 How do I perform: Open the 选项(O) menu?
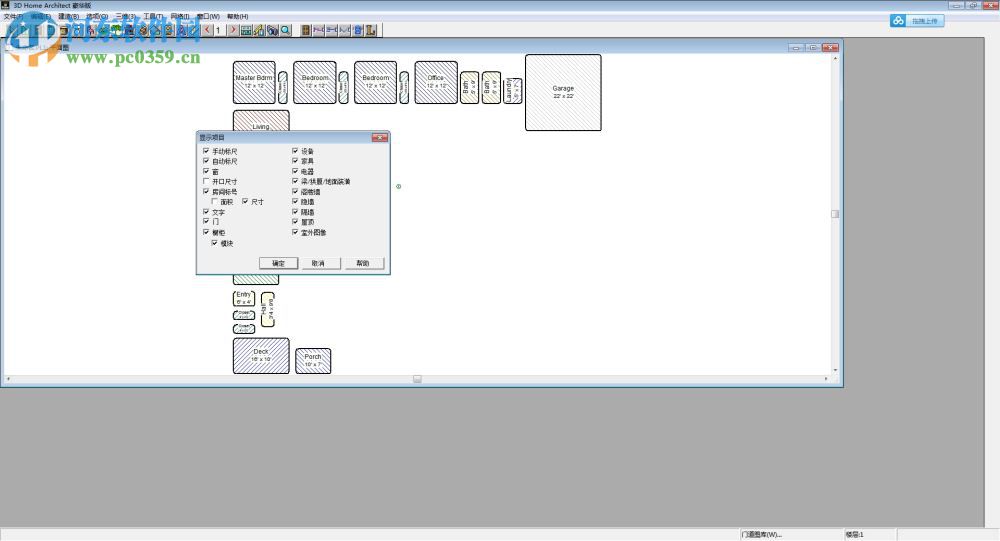97,16
